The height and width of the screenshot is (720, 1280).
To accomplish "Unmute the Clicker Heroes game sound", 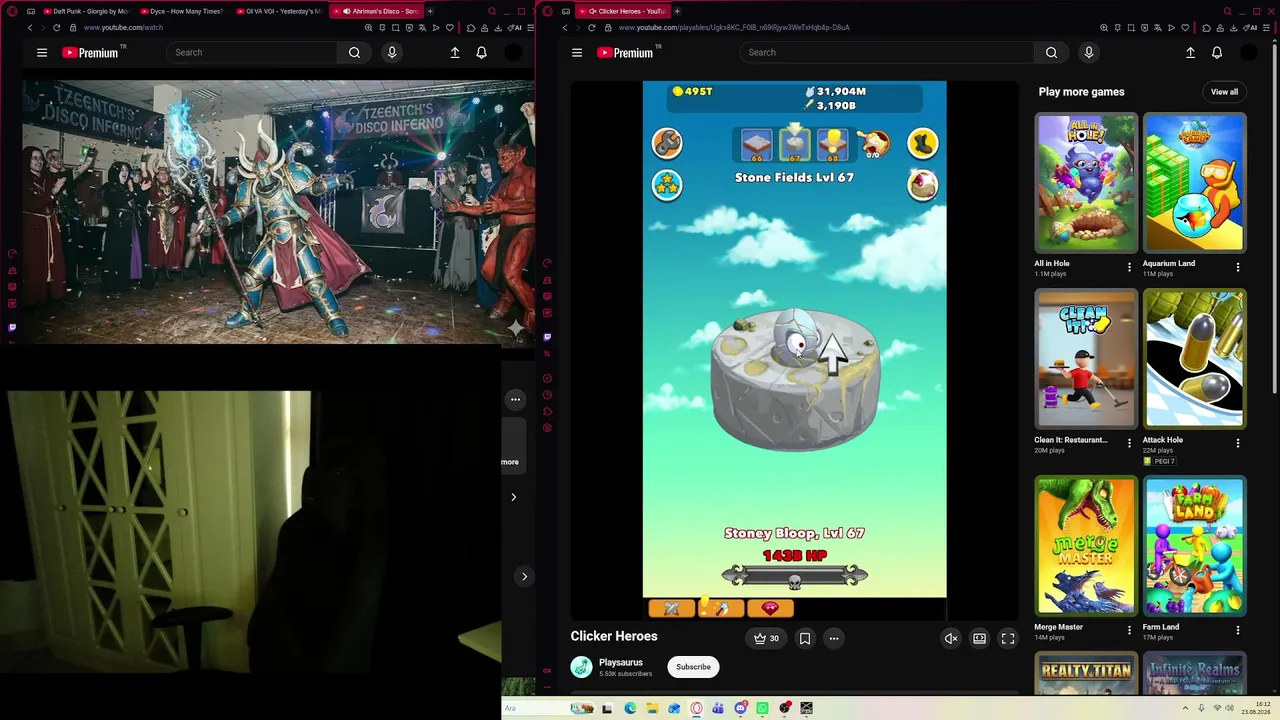I will coord(951,638).
